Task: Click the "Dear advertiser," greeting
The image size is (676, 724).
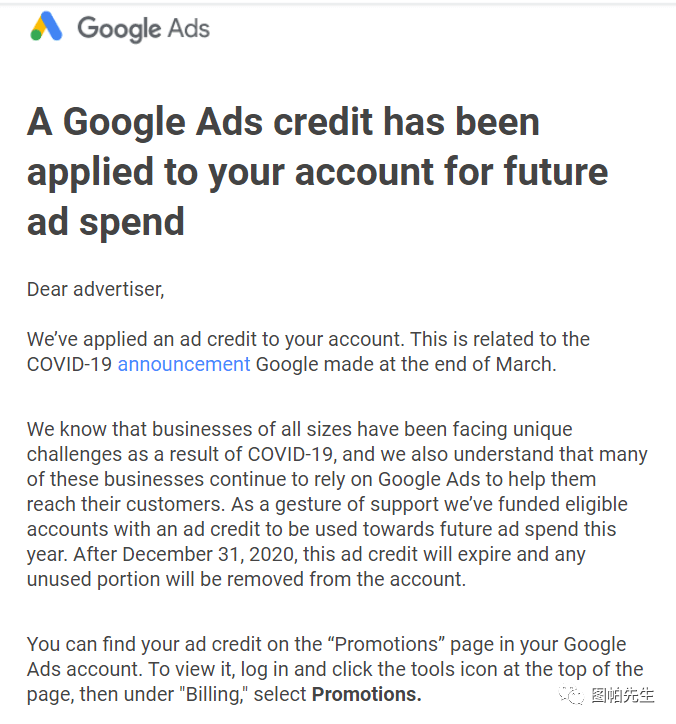Action: 96,290
